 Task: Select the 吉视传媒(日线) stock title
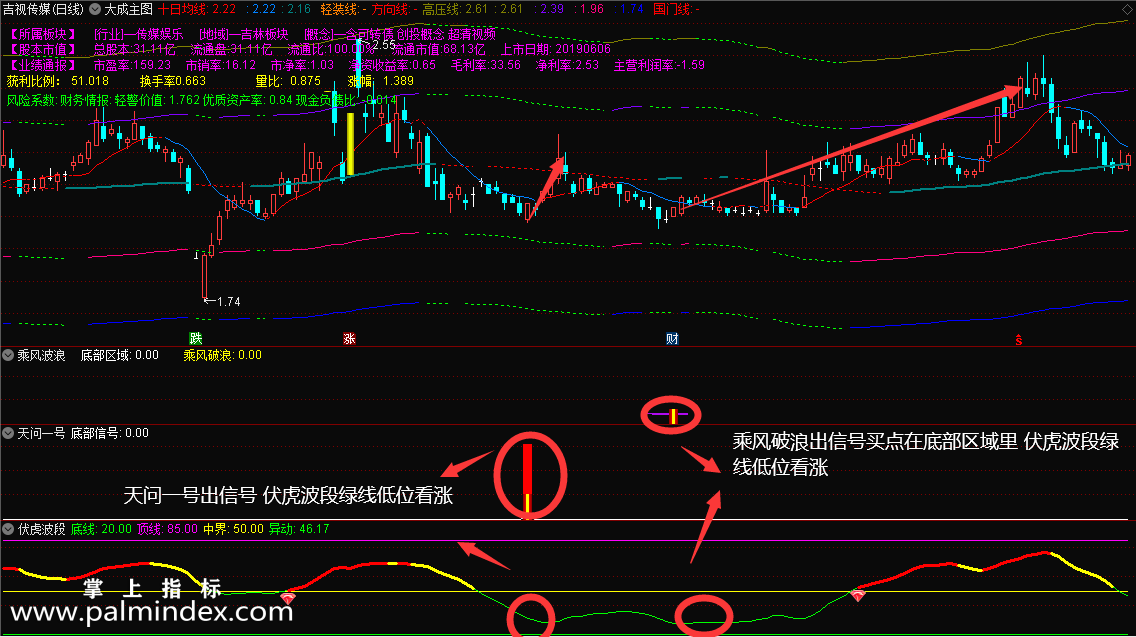43,9
